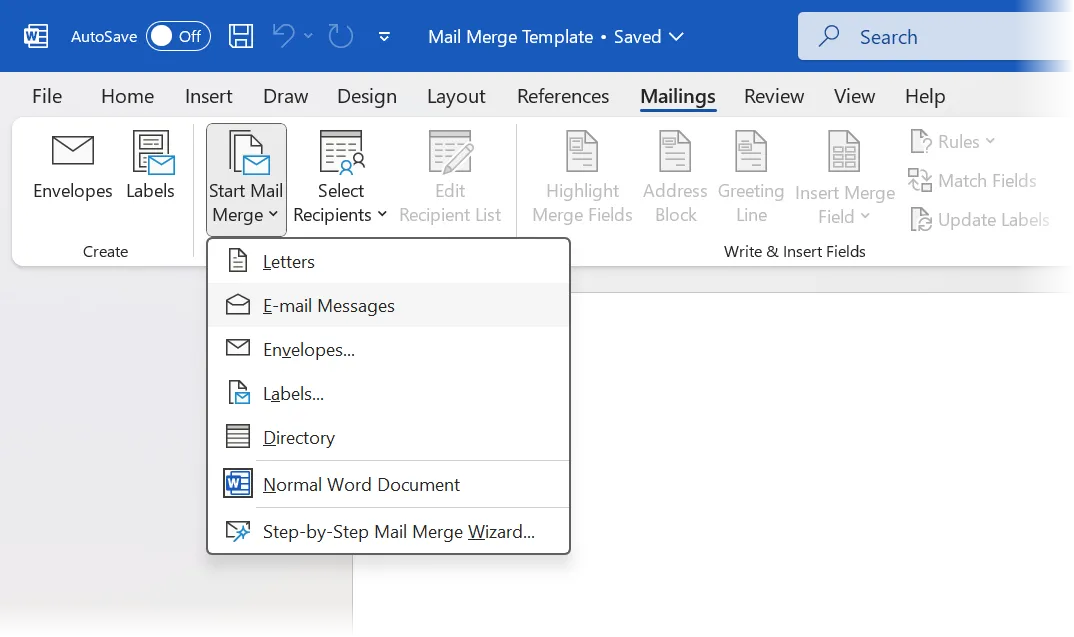
Task: Click the Select Recipients icon
Action: coord(341,151)
